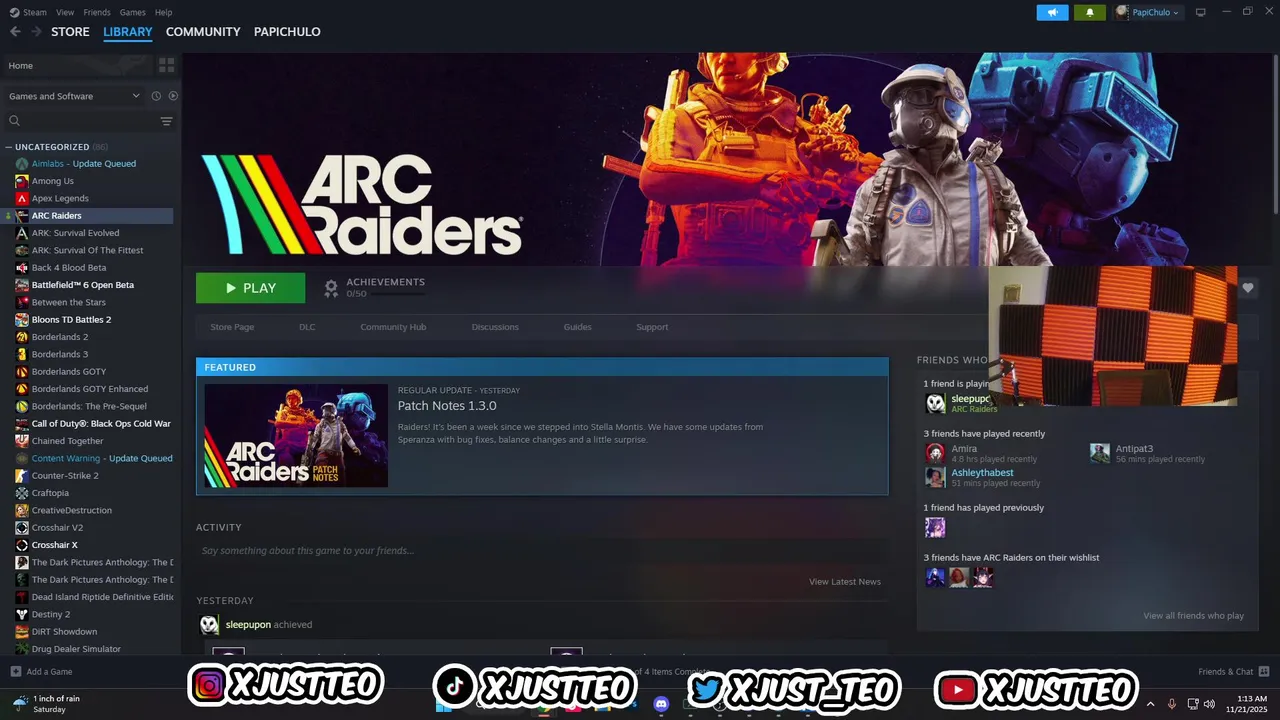The image size is (1280, 720).
Task: Open the PAPICHULO profile tab
Action: [x=287, y=32]
